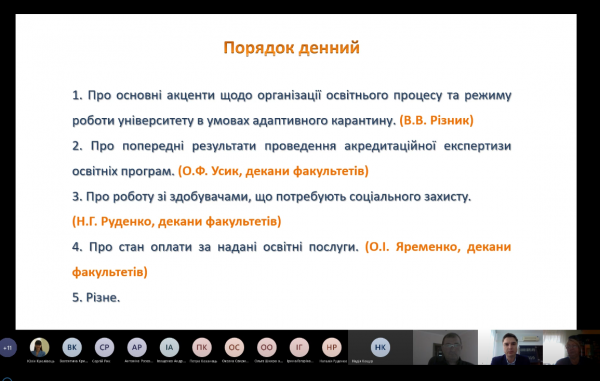
Task: Select the ПК participant avatar
Action: point(202,347)
